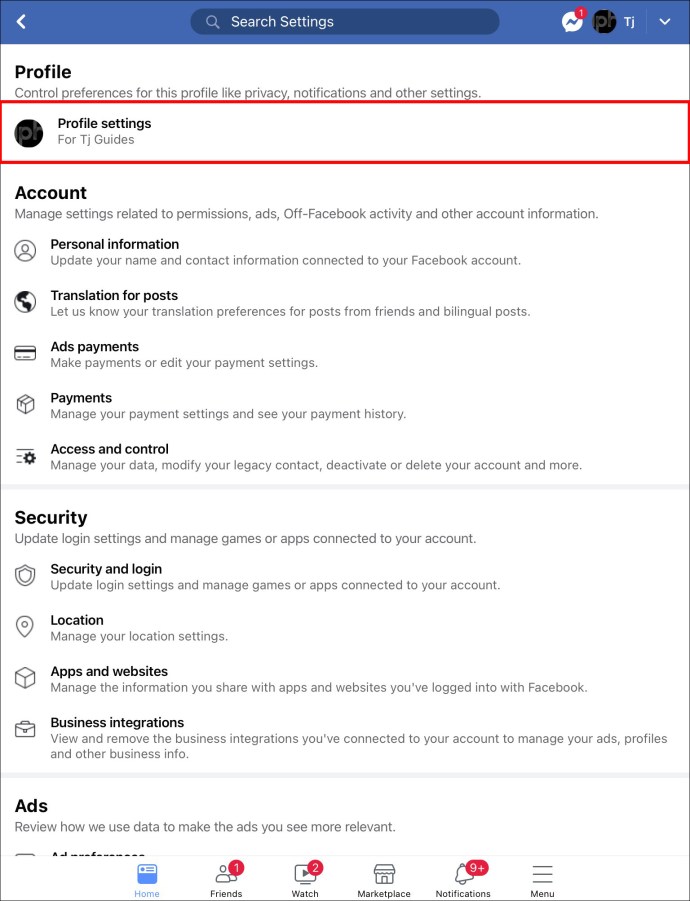Open Security and login shield icon

point(25,575)
